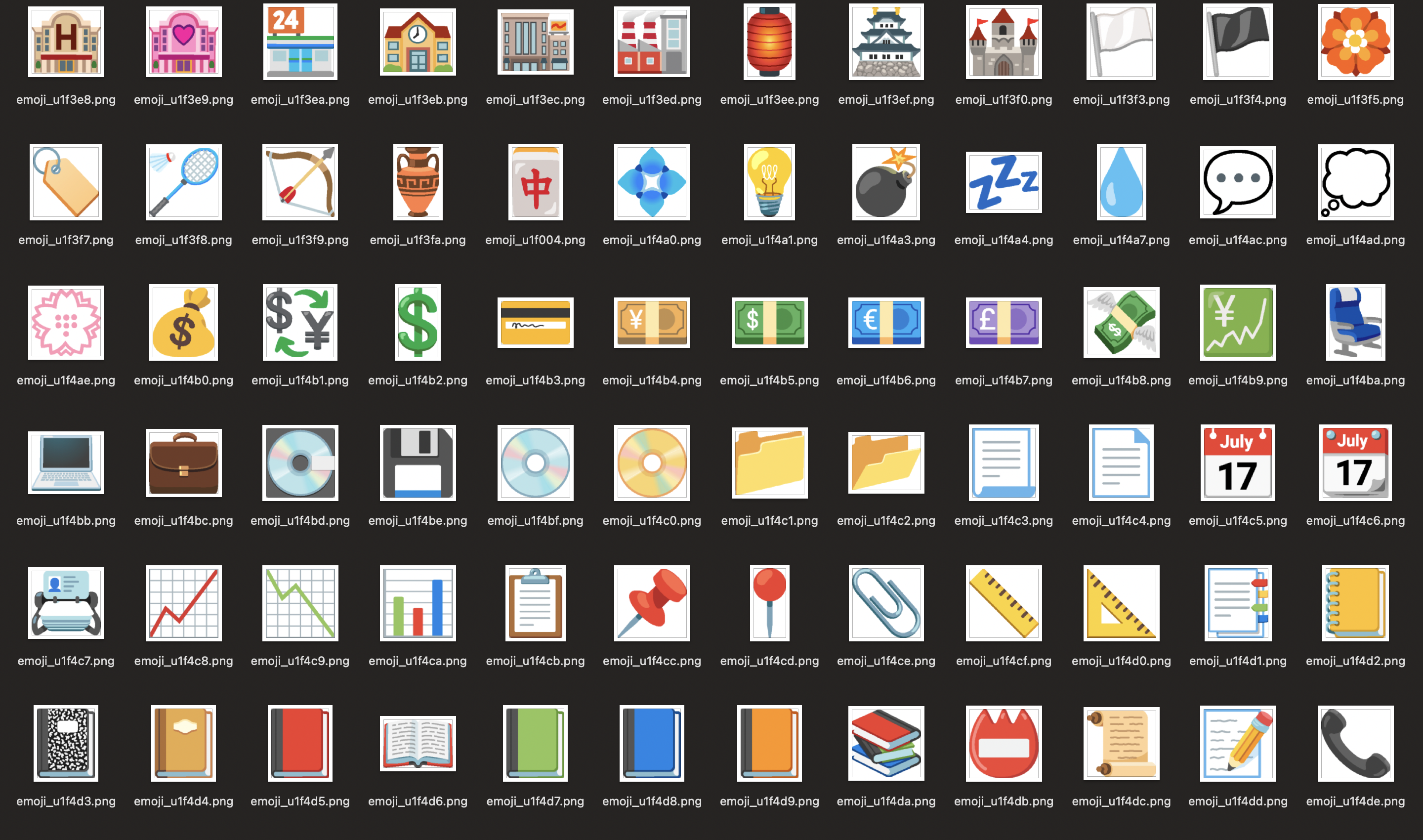The height and width of the screenshot is (840, 1423).
Task: Click the filename emoji_u1f4c5.png
Action: [1237, 521]
